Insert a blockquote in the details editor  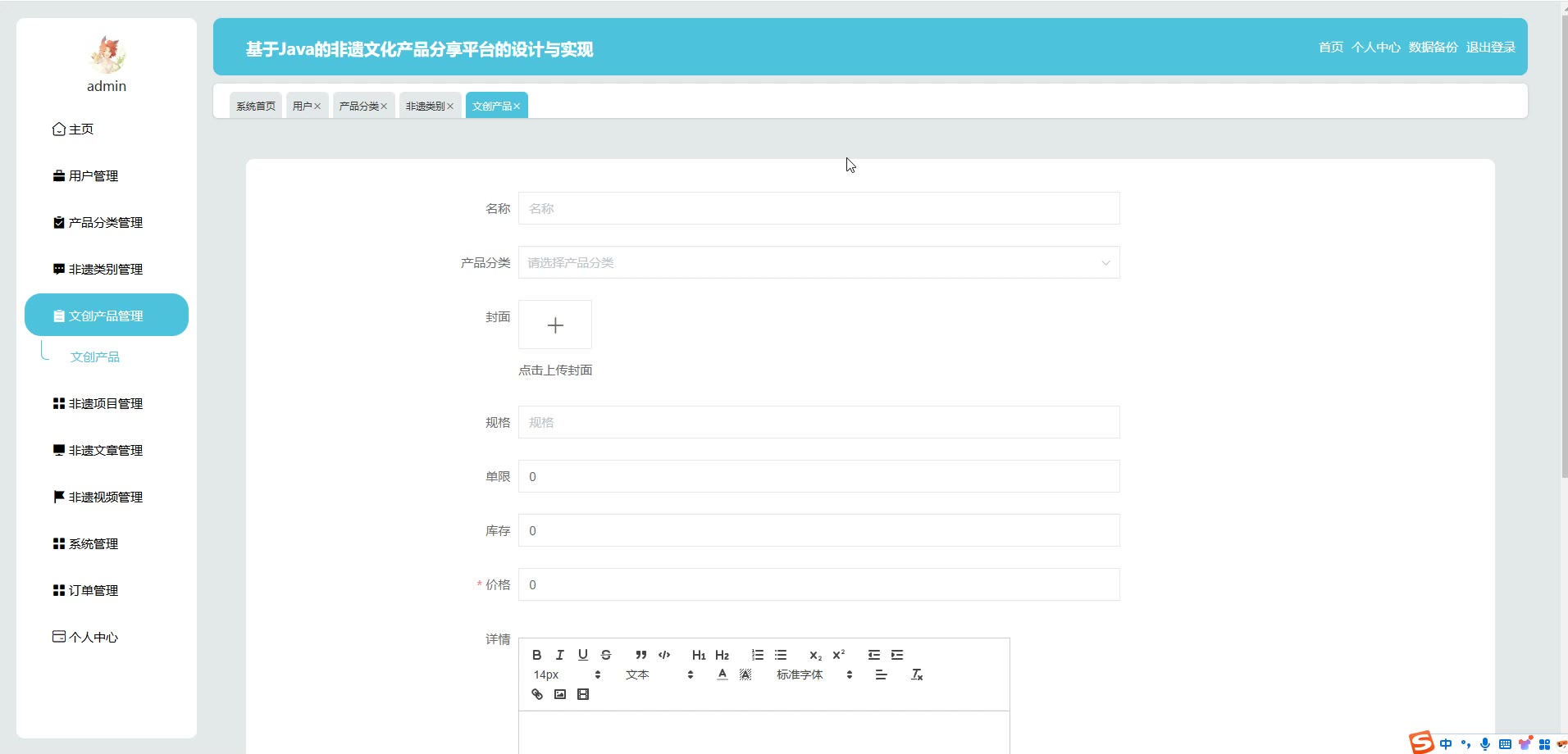tap(641, 655)
